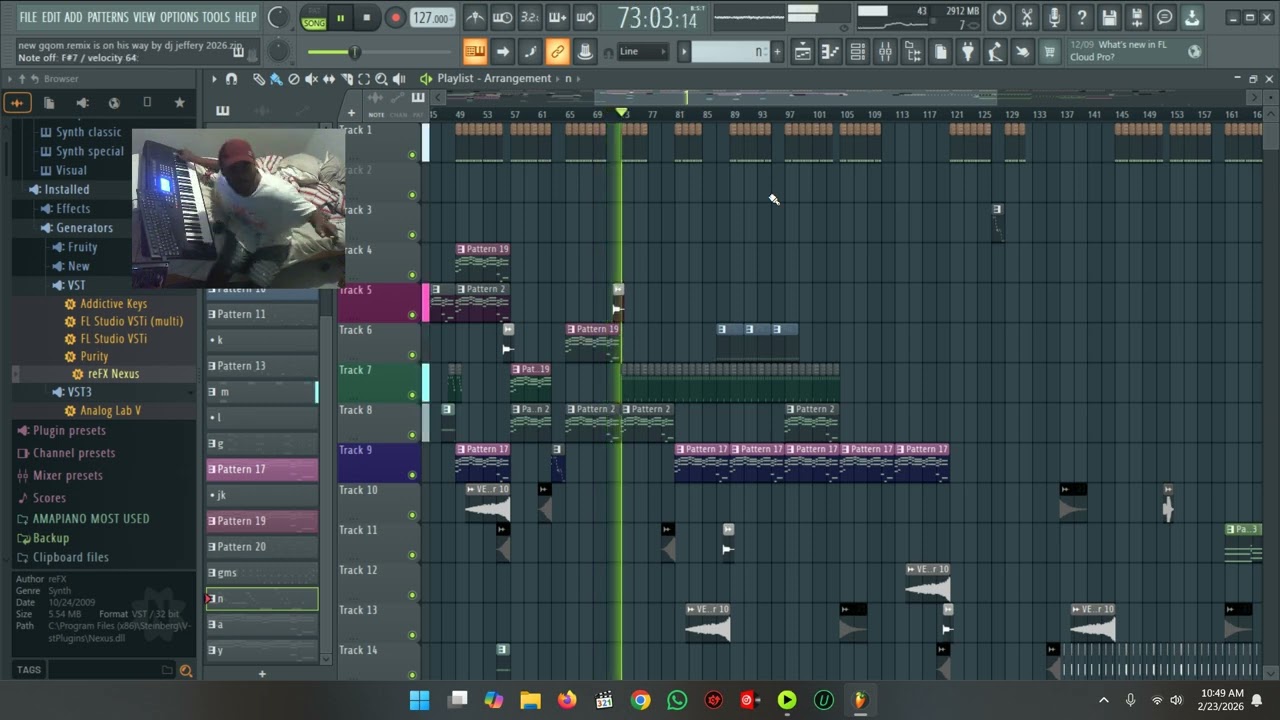Image resolution: width=1280 pixels, height=720 pixels.
Task: Open the pattern selector showing 'n'
Action: [x=730, y=52]
